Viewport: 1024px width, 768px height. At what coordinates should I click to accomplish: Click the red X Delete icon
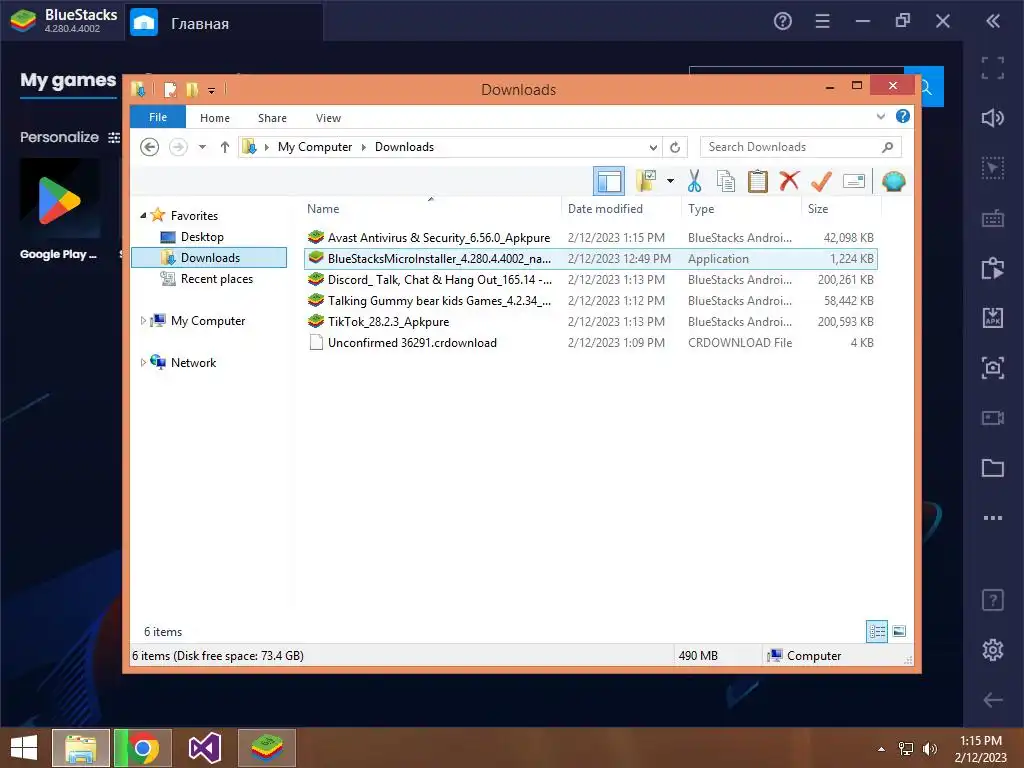tap(790, 180)
